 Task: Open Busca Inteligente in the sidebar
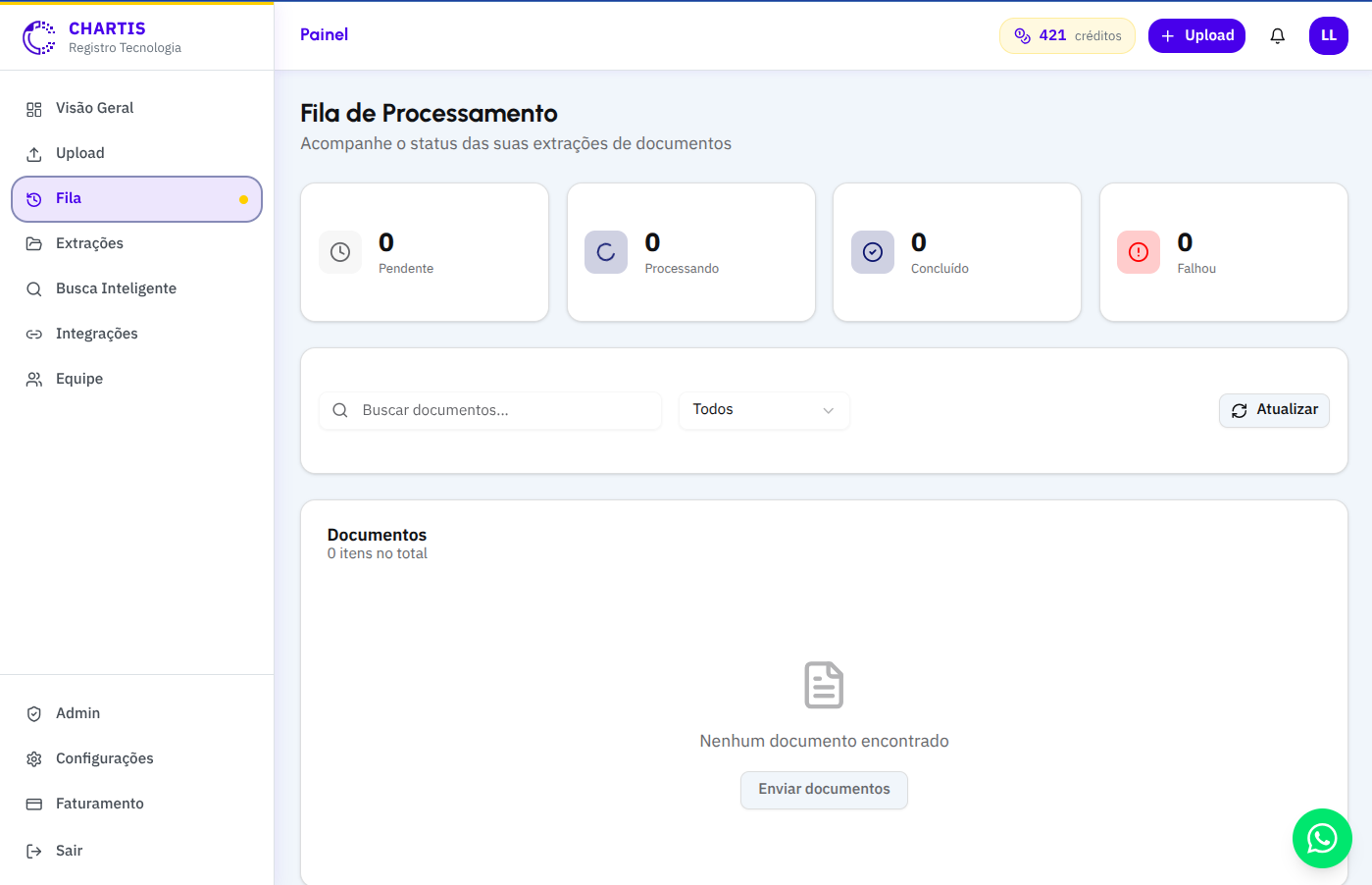[x=136, y=288]
